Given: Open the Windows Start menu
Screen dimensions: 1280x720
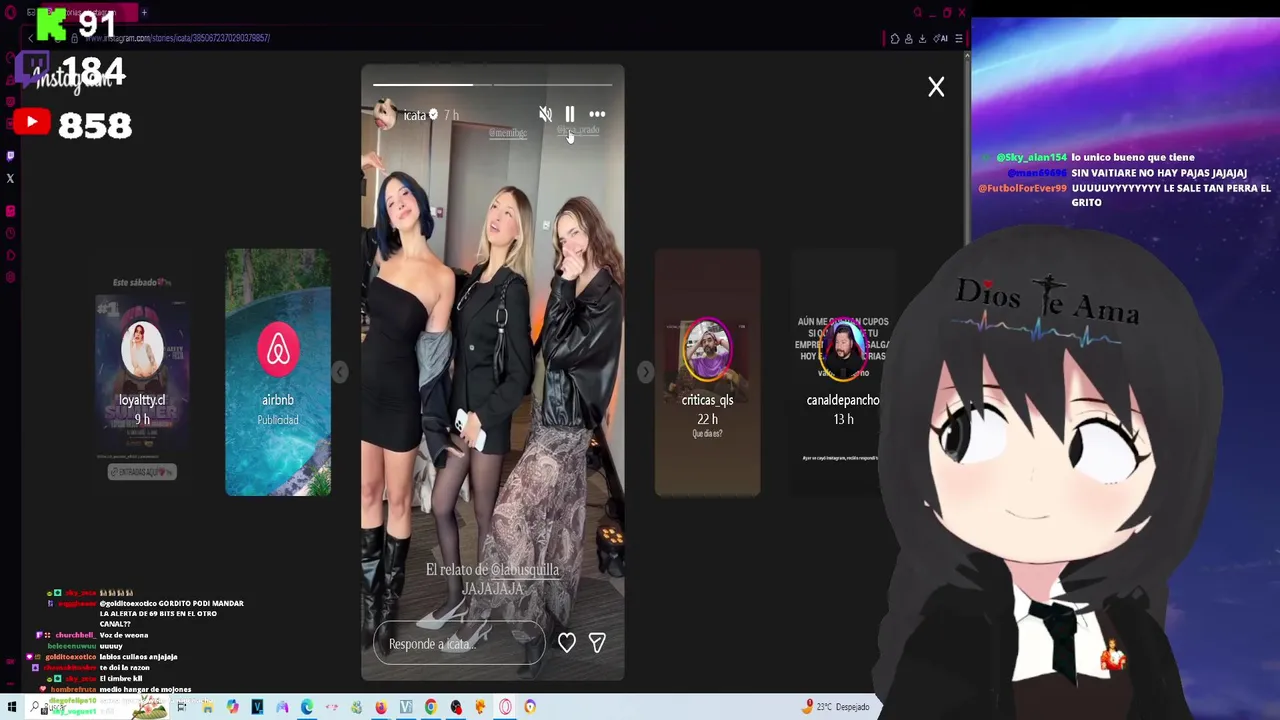Looking at the screenshot, I should [x=12, y=708].
